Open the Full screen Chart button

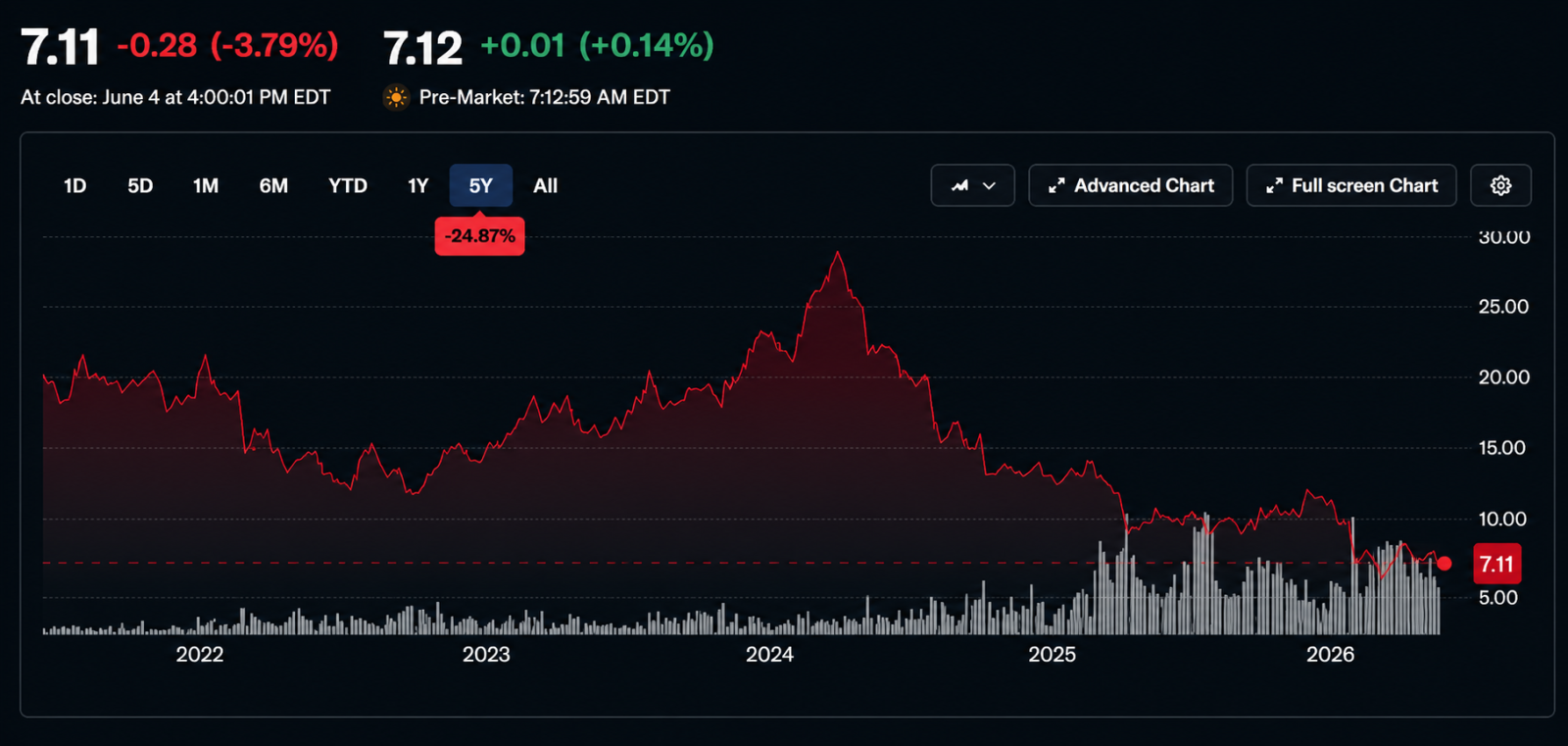pos(1350,185)
